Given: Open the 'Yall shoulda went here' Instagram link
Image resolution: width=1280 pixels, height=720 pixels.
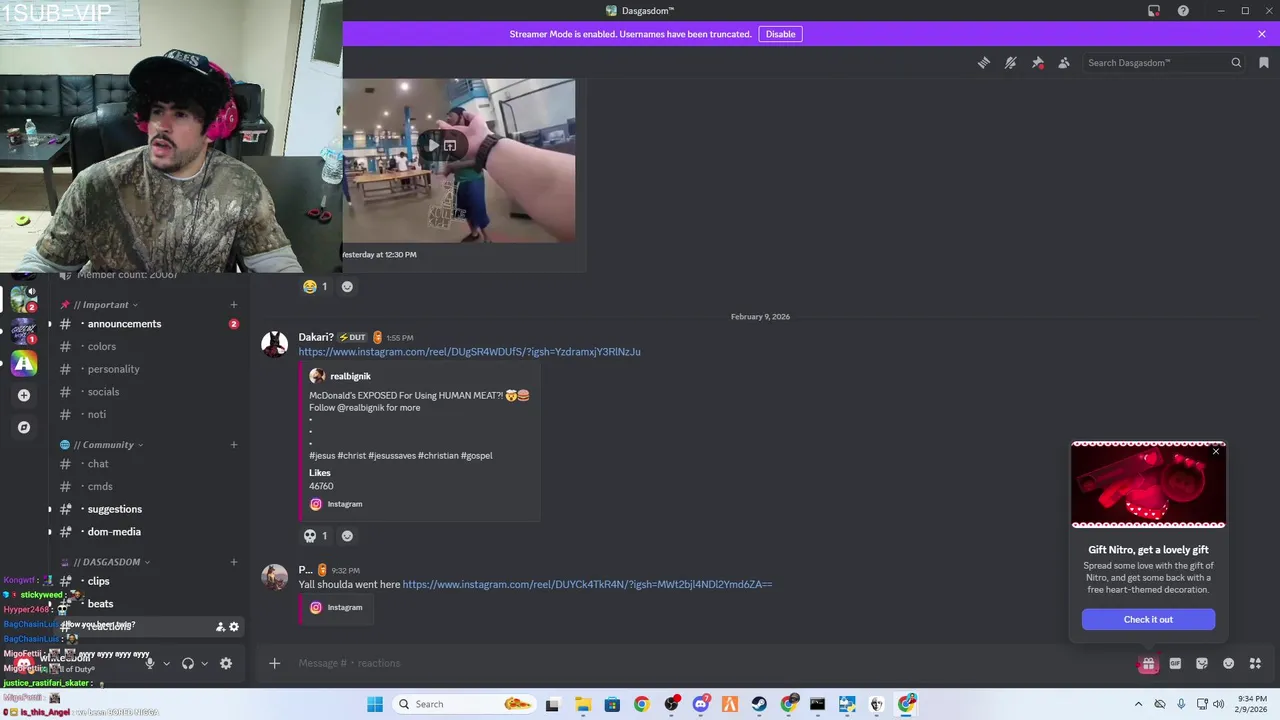Looking at the screenshot, I should (x=587, y=584).
